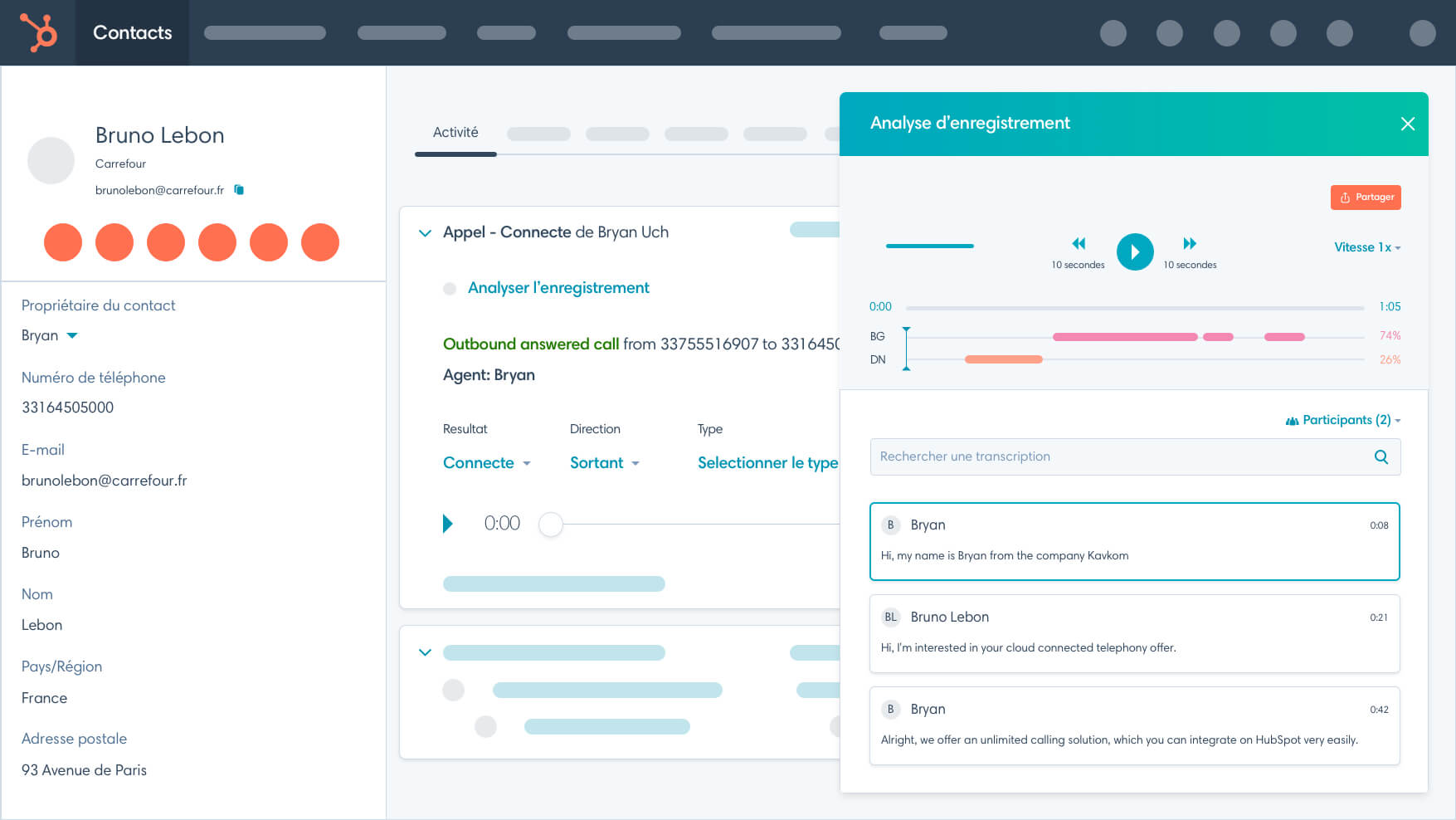Click the call audio slider knob
Screen dimensions: 1456x820
tap(551, 525)
